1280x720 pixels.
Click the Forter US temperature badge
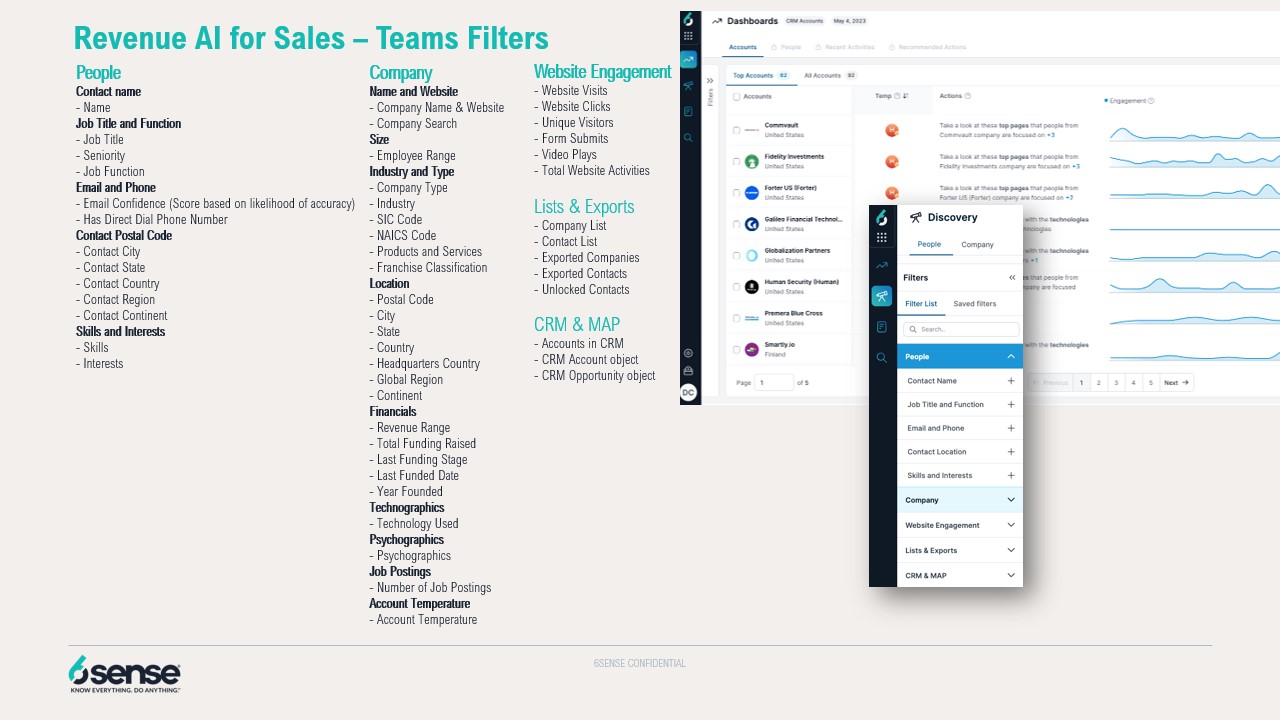coord(892,192)
